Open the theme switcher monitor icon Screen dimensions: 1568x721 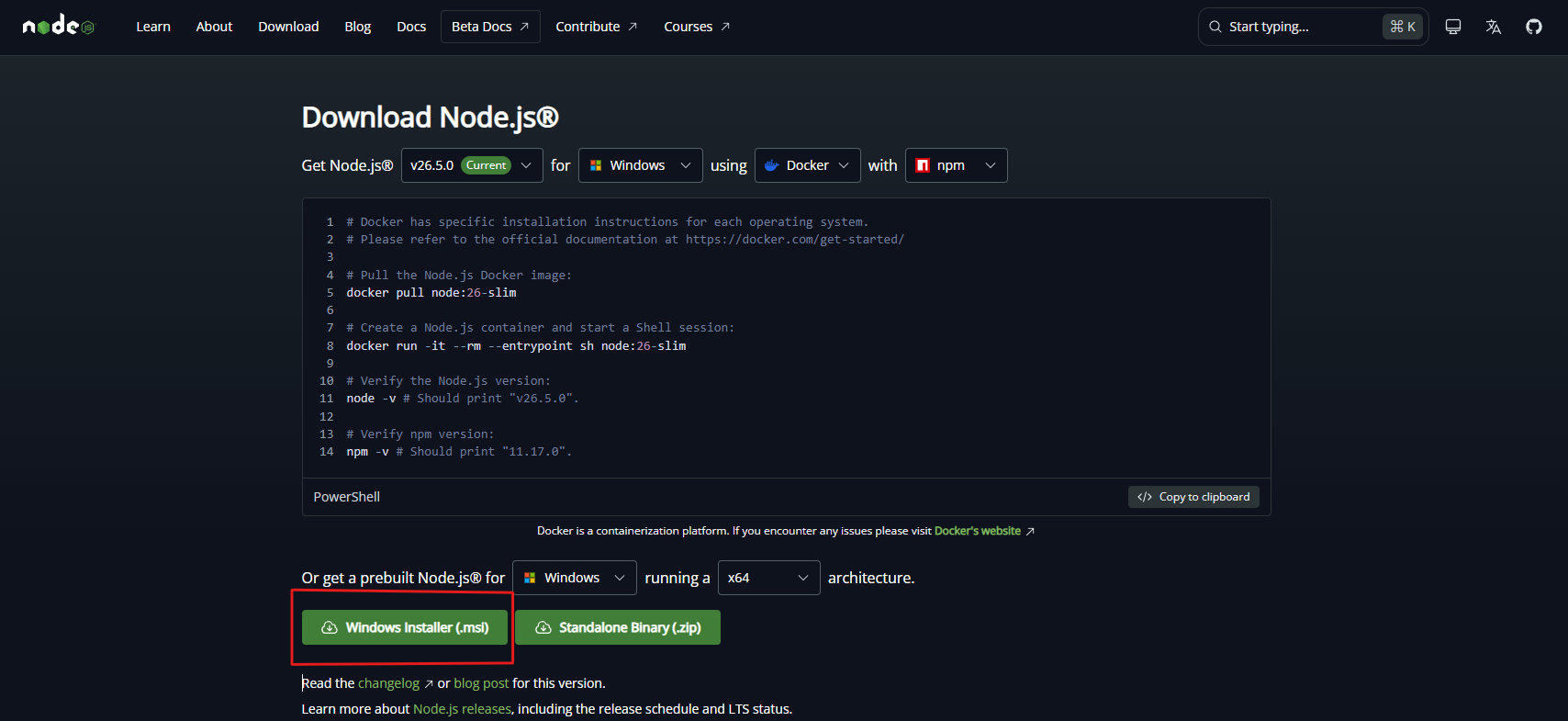pyautogui.click(x=1453, y=27)
